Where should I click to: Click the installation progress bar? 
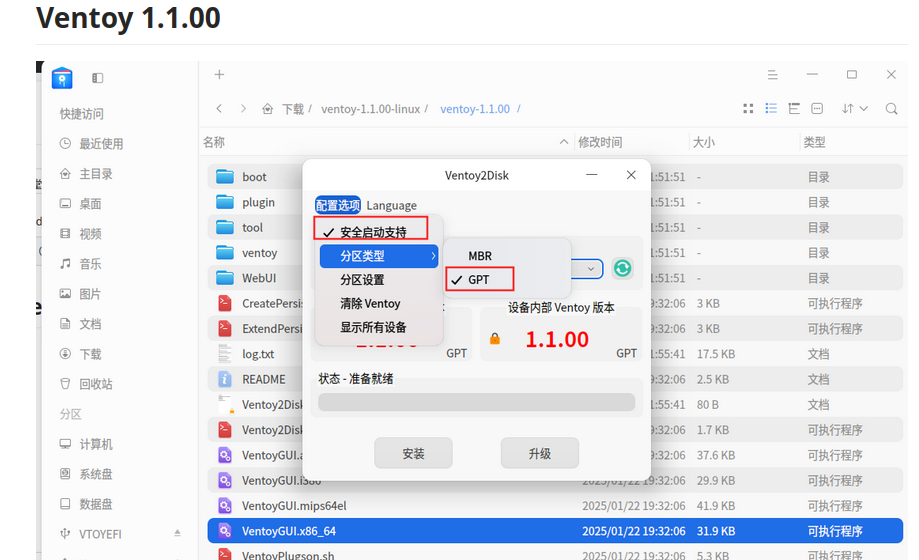[x=476, y=402]
